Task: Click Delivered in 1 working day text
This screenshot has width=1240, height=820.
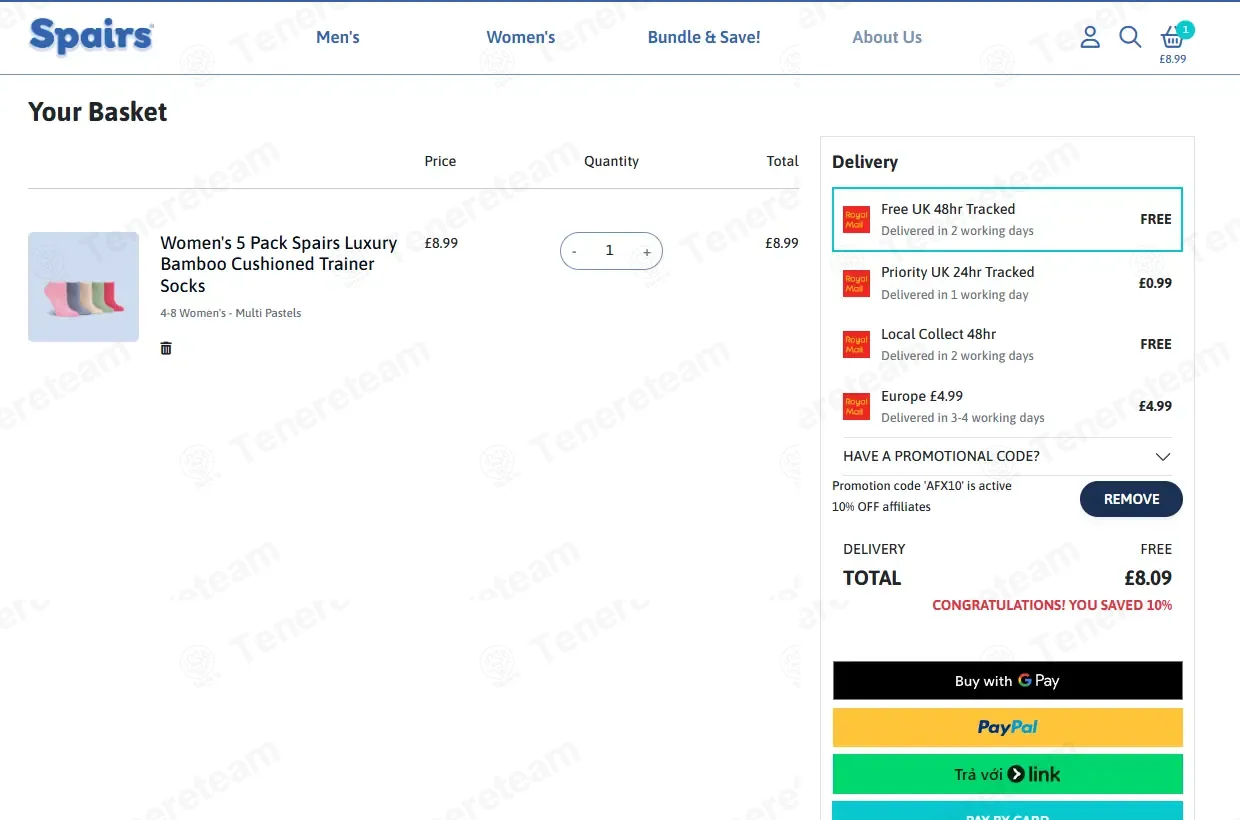Action: pos(955,295)
